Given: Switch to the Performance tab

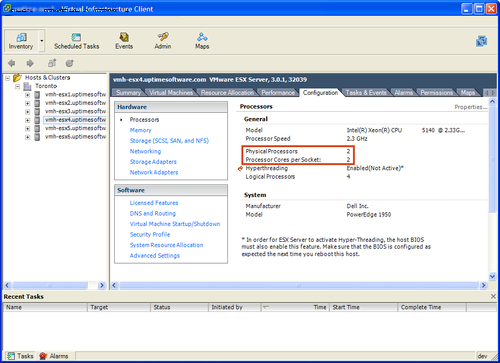Looking at the screenshot, I should [278, 93].
